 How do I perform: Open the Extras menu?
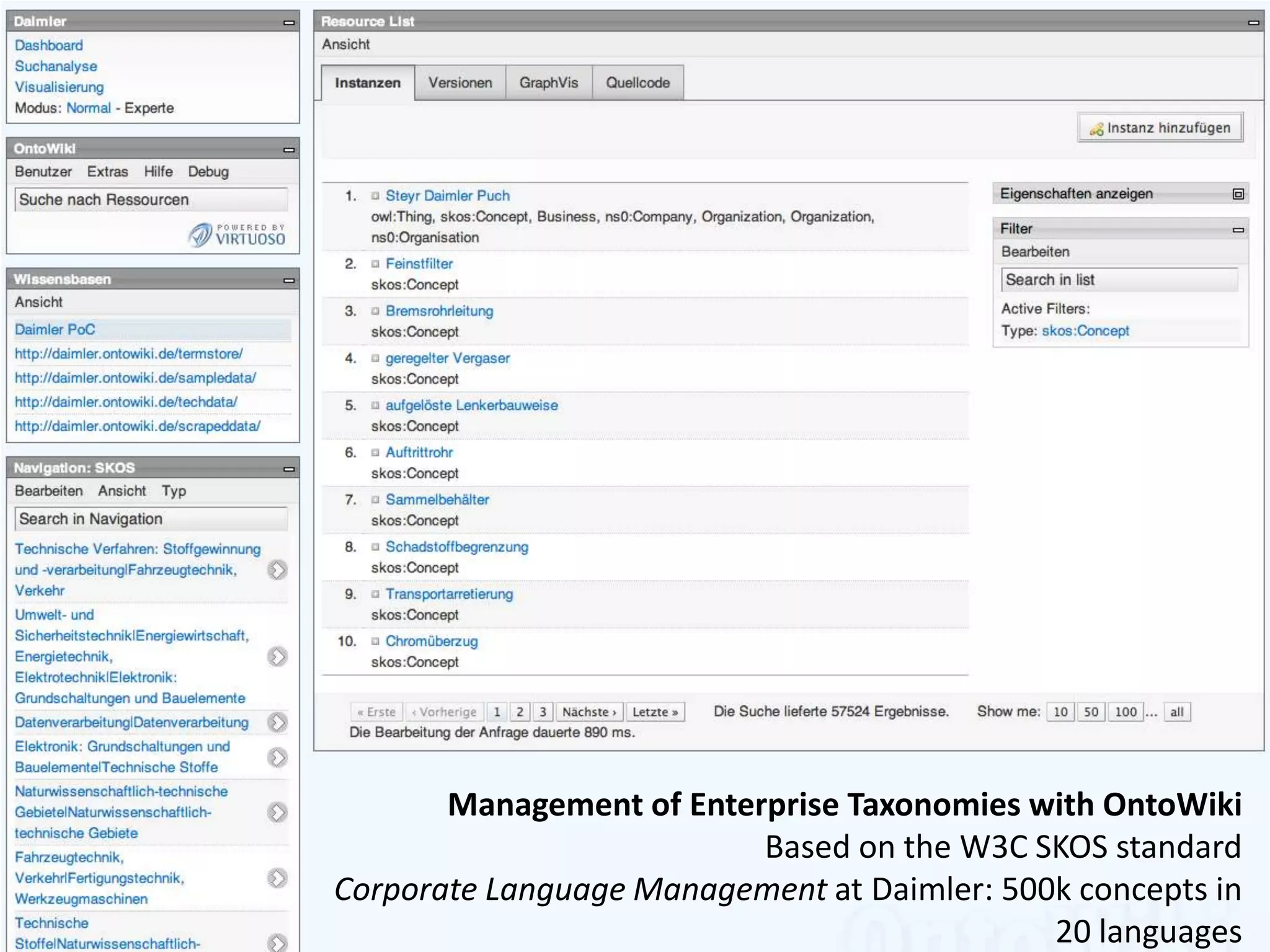[x=108, y=172]
